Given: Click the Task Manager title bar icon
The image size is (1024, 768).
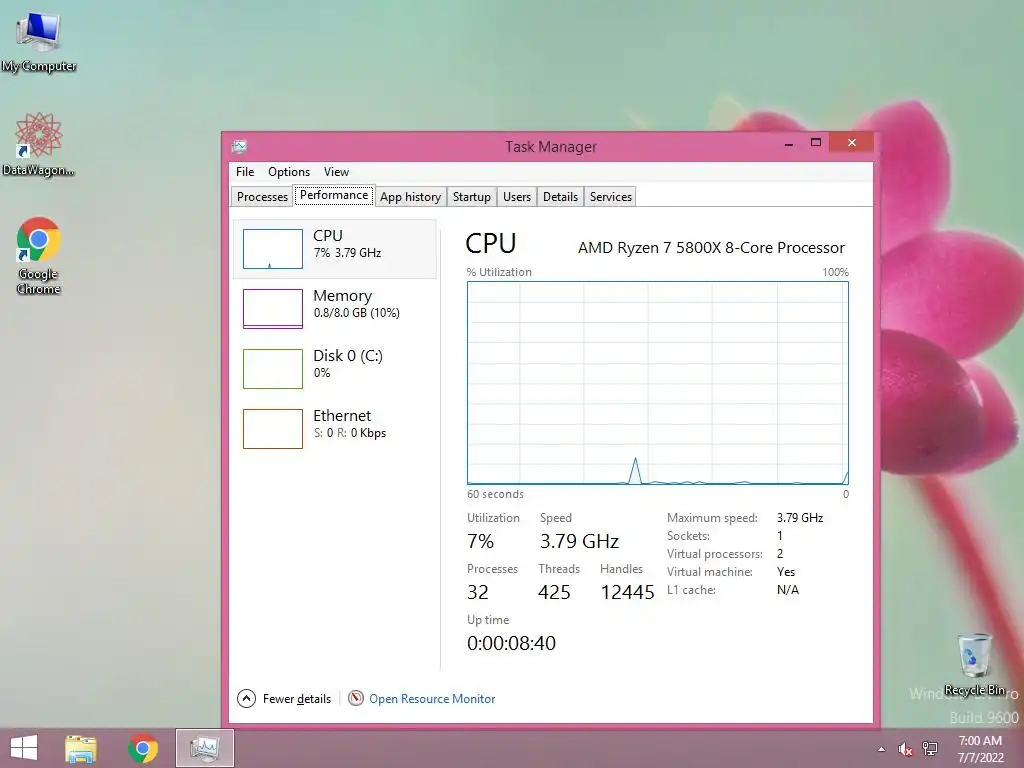Looking at the screenshot, I should pyautogui.click(x=239, y=146).
